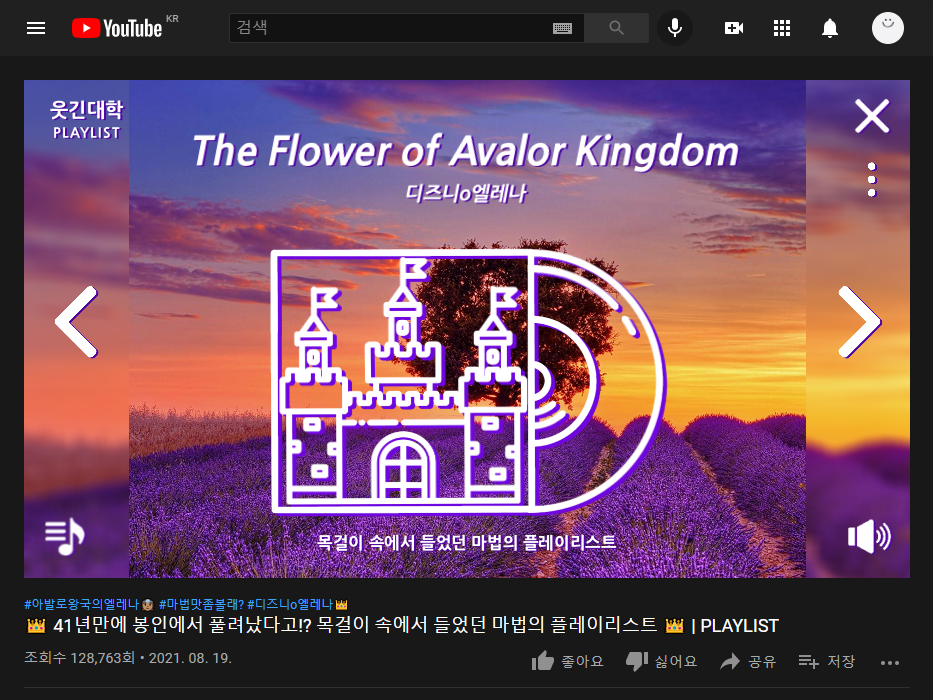933x700 pixels.
Task: Open the account avatar menu
Action: [887, 28]
